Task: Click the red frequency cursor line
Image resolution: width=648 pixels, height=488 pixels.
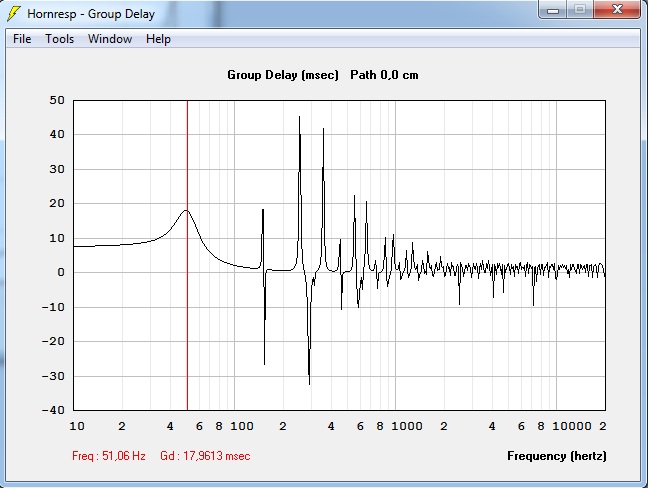Action: pos(187,255)
